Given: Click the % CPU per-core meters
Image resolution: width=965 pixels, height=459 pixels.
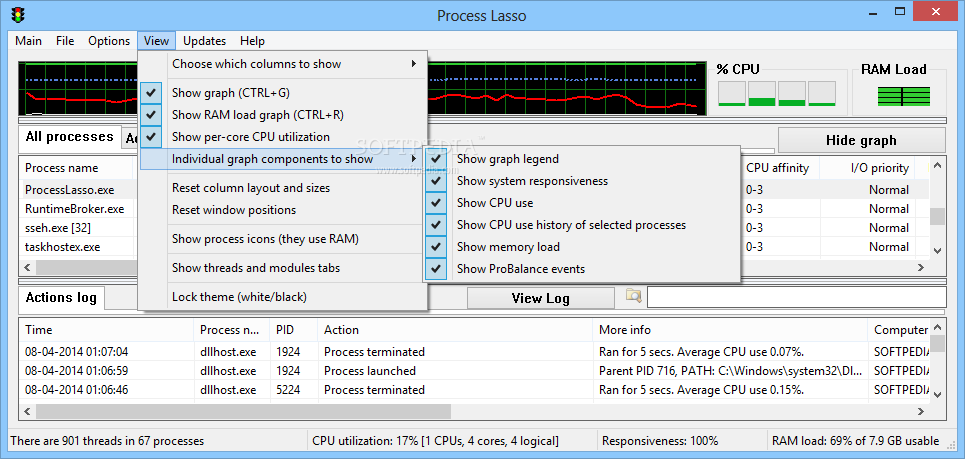Looking at the screenshot, I should click(x=777, y=94).
